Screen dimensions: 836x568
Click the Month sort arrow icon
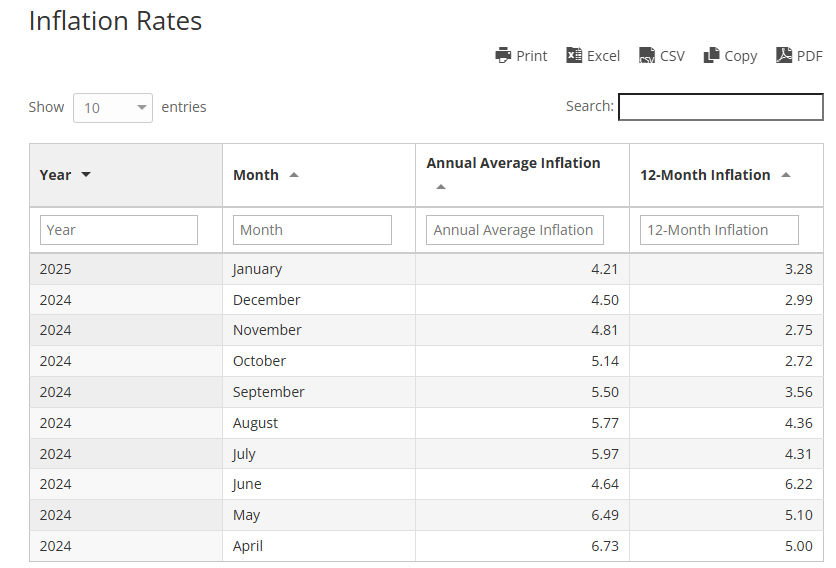point(294,175)
